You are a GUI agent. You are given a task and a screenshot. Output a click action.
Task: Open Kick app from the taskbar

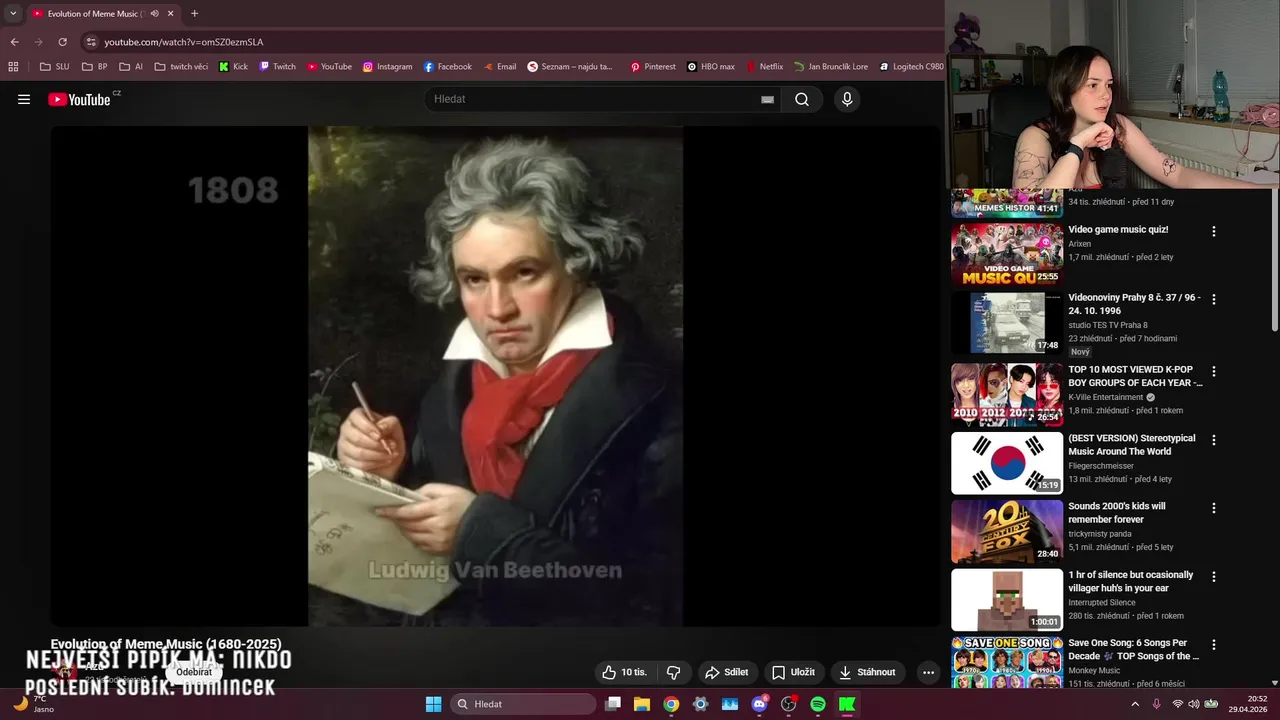tap(847, 704)
